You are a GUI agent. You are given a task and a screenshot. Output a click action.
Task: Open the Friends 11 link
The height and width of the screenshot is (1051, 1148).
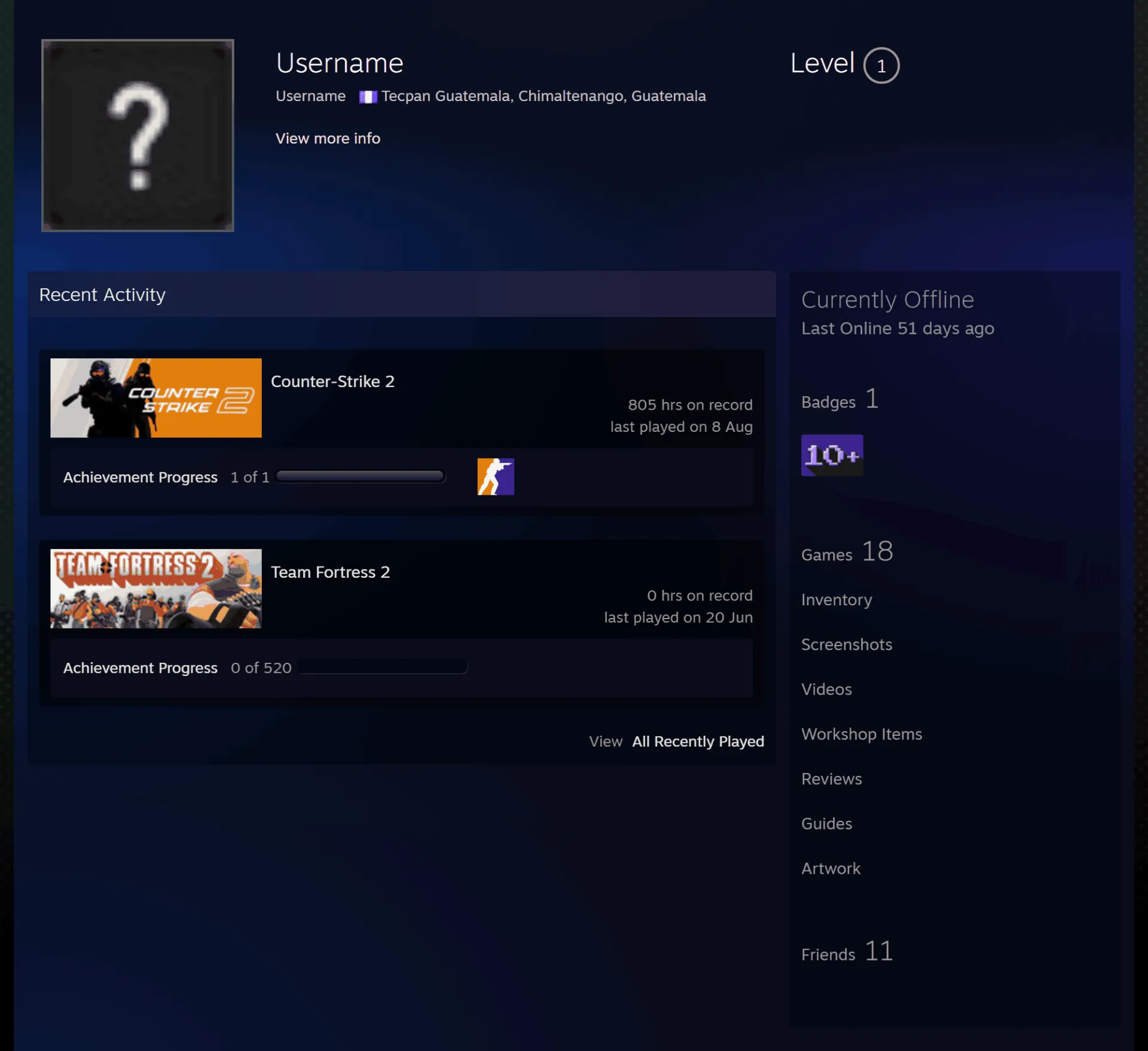[847, 952]
